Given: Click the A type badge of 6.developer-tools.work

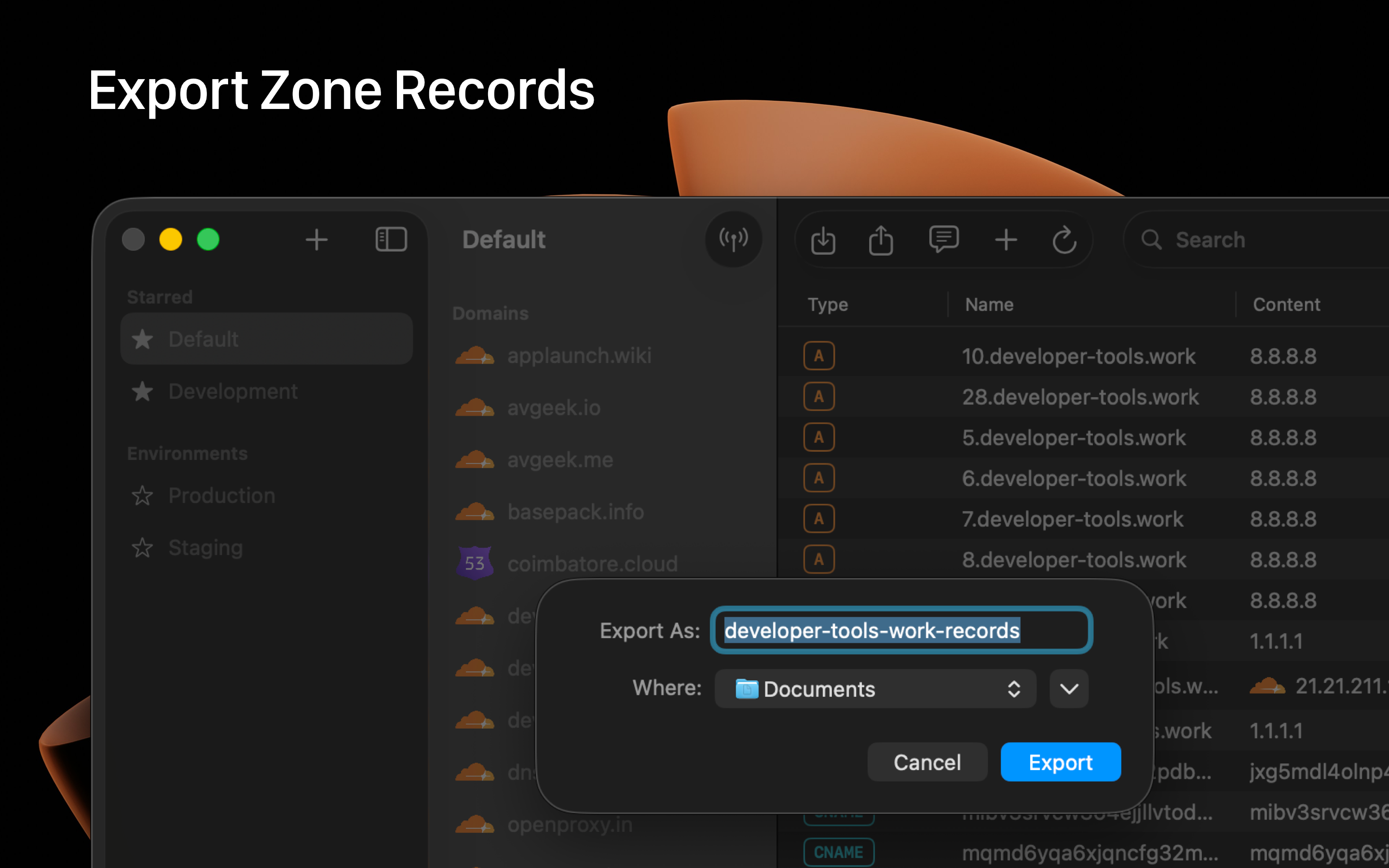Looking at the screenshot, I should [819, 478].
